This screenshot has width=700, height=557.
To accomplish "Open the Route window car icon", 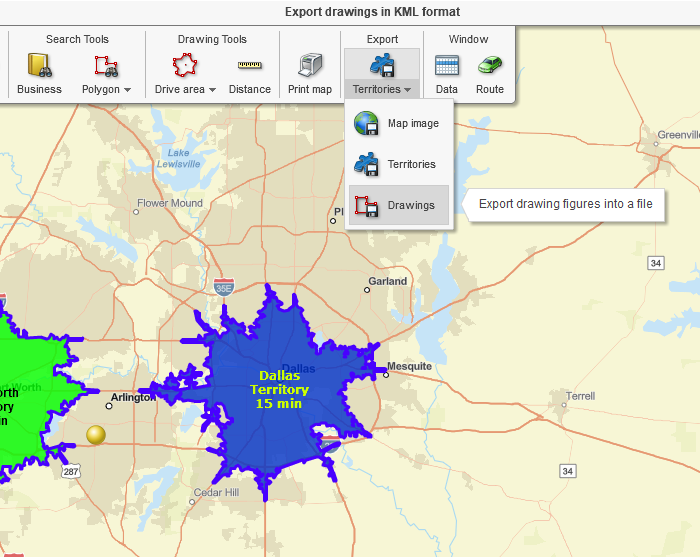I will [490, 65].
